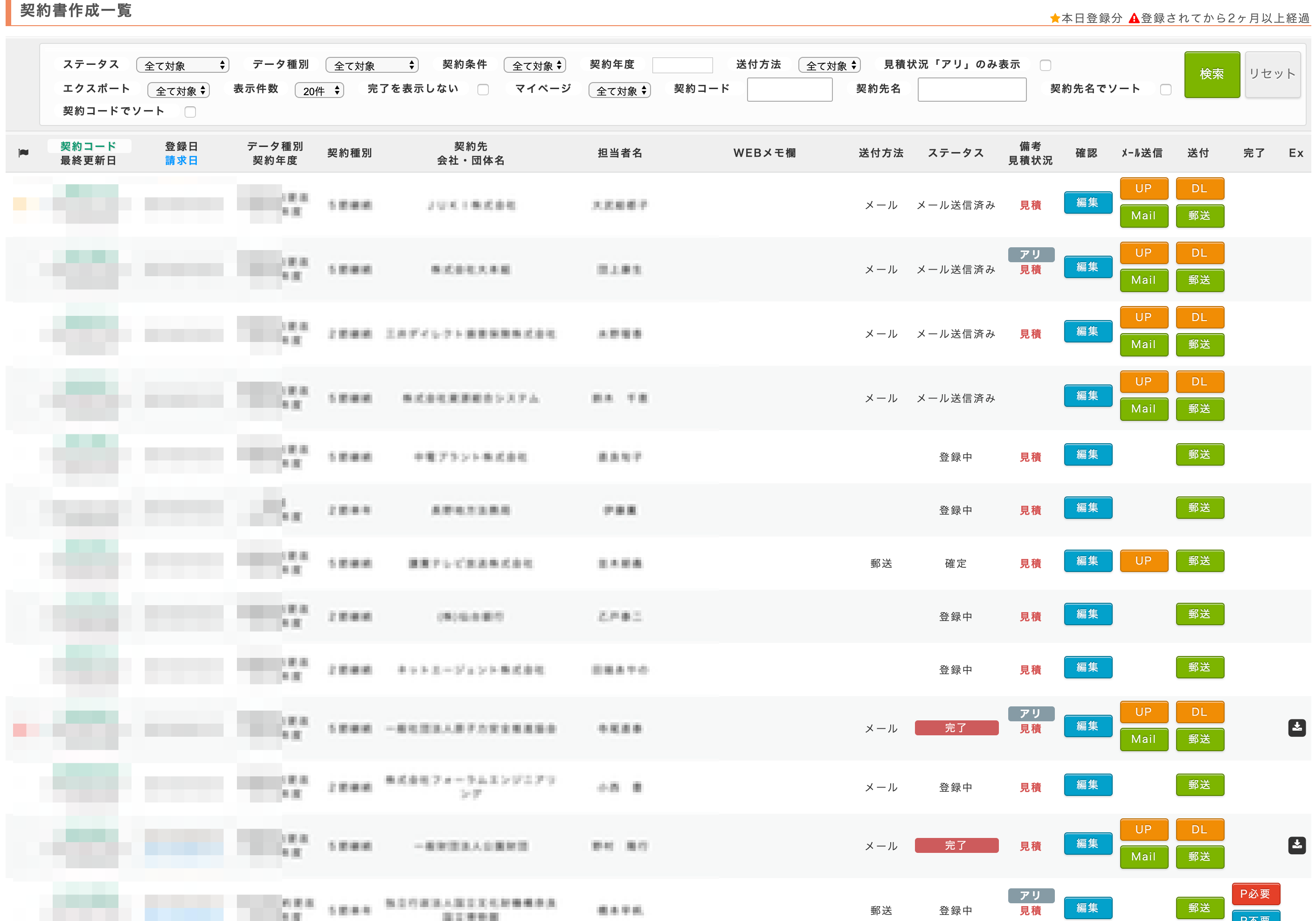Click the green Mail button in the first row
Screen dimensions: 1316x921
tap(1143, 216)
